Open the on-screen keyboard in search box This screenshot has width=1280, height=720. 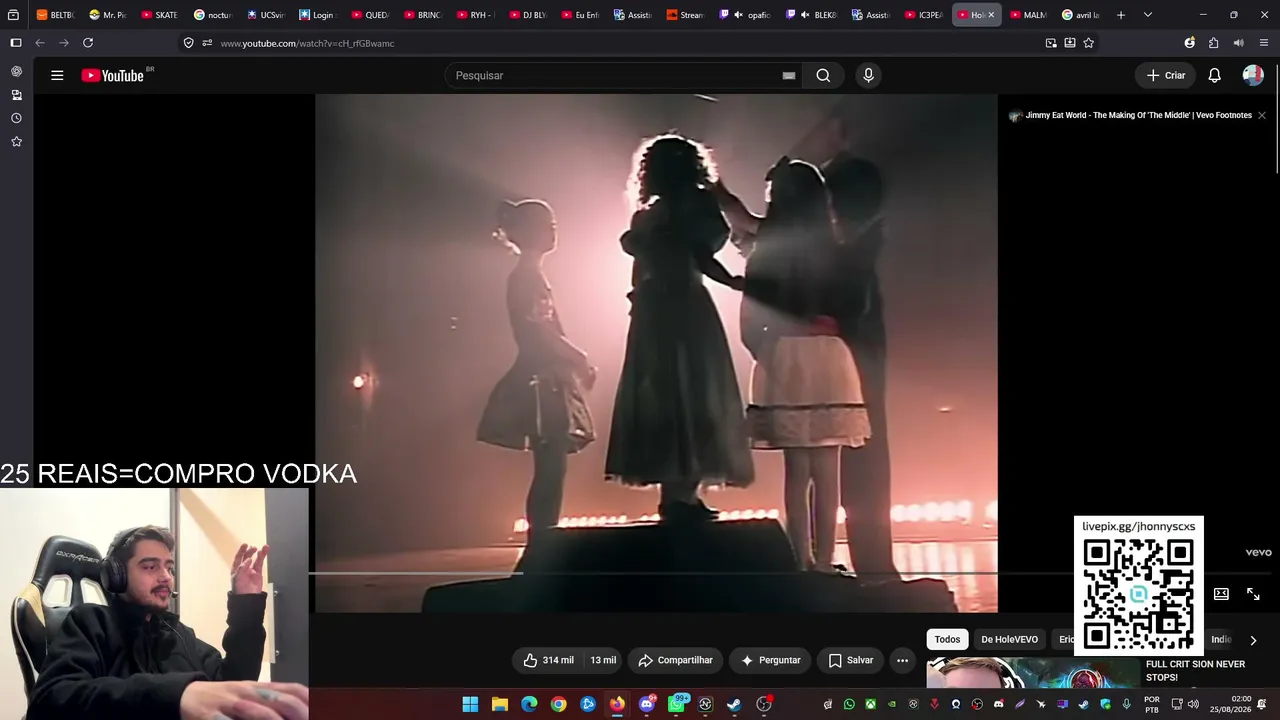[x=789, y=75]
